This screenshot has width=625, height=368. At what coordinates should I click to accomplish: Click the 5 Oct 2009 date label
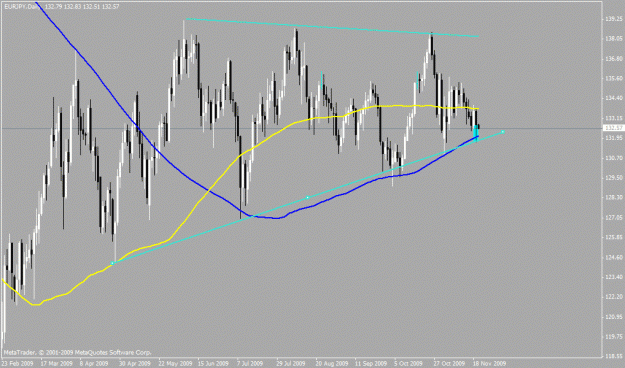409,364
